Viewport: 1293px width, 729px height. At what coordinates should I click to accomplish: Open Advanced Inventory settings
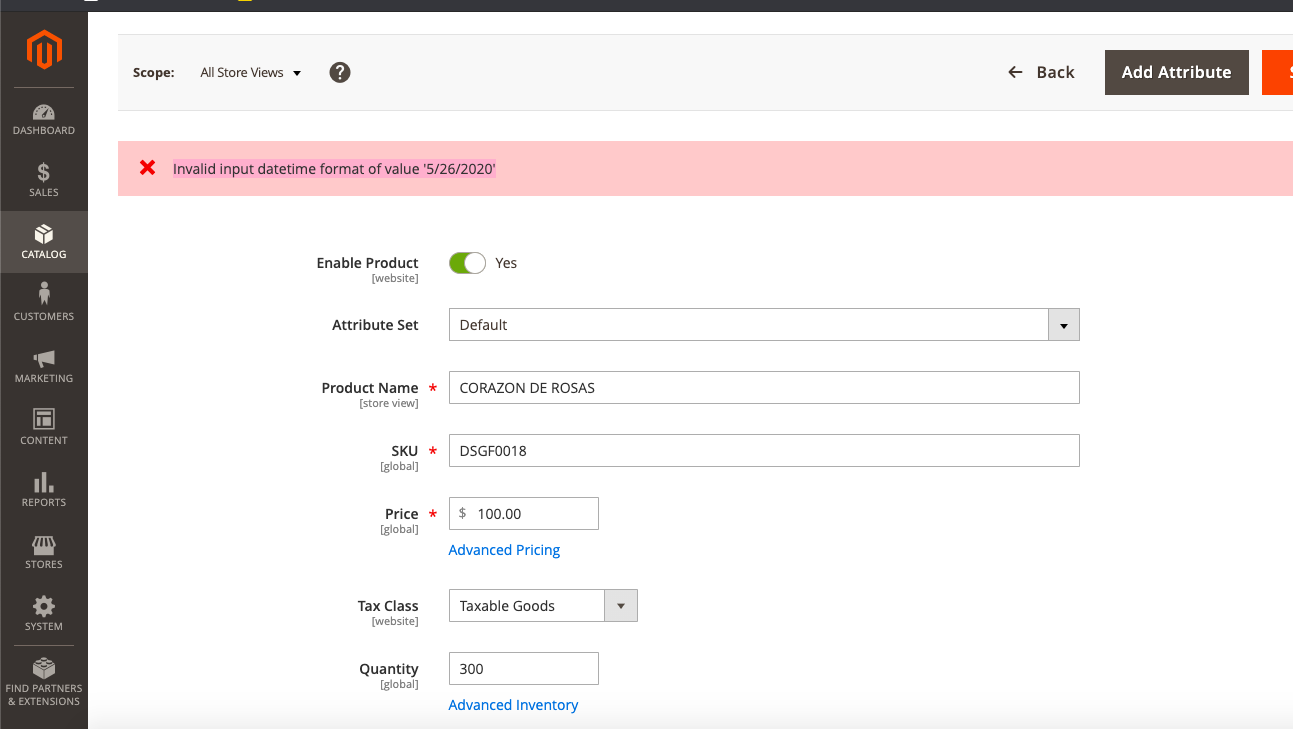point(513,704)
